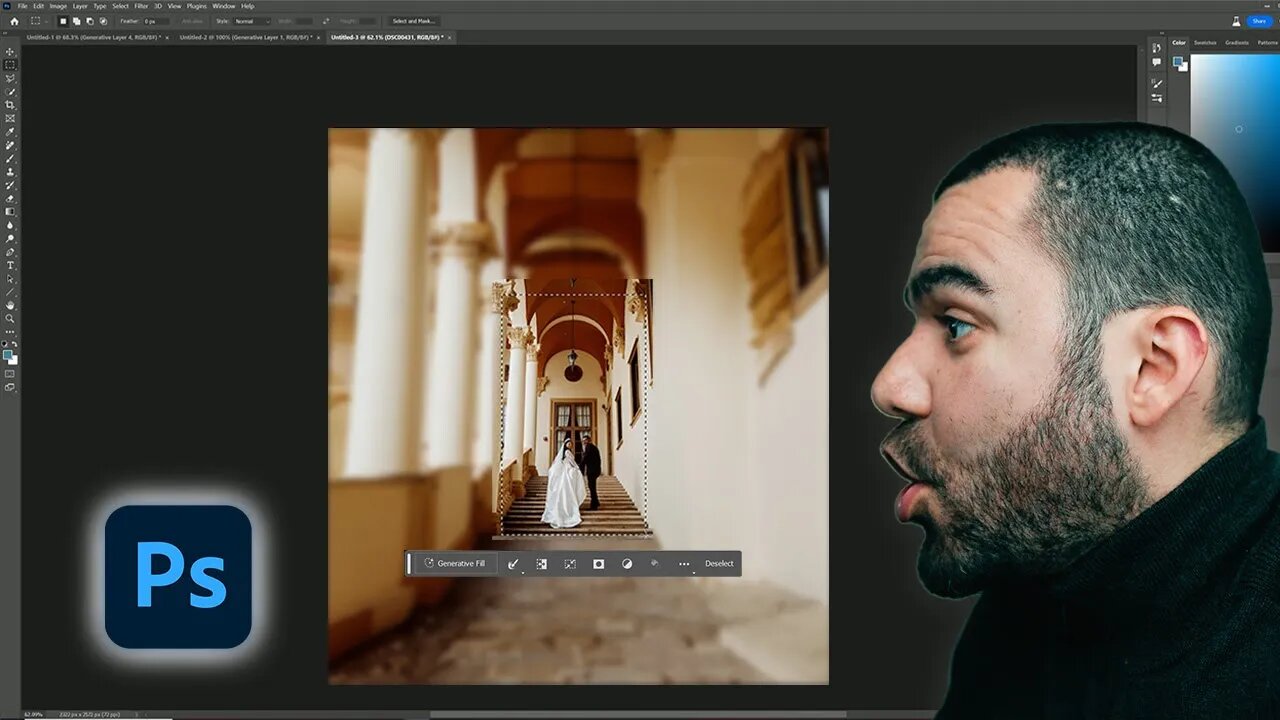The image size is (1280, 720).
Task: Switch to the Untitled-2 document tab
Action: (245, 37)
